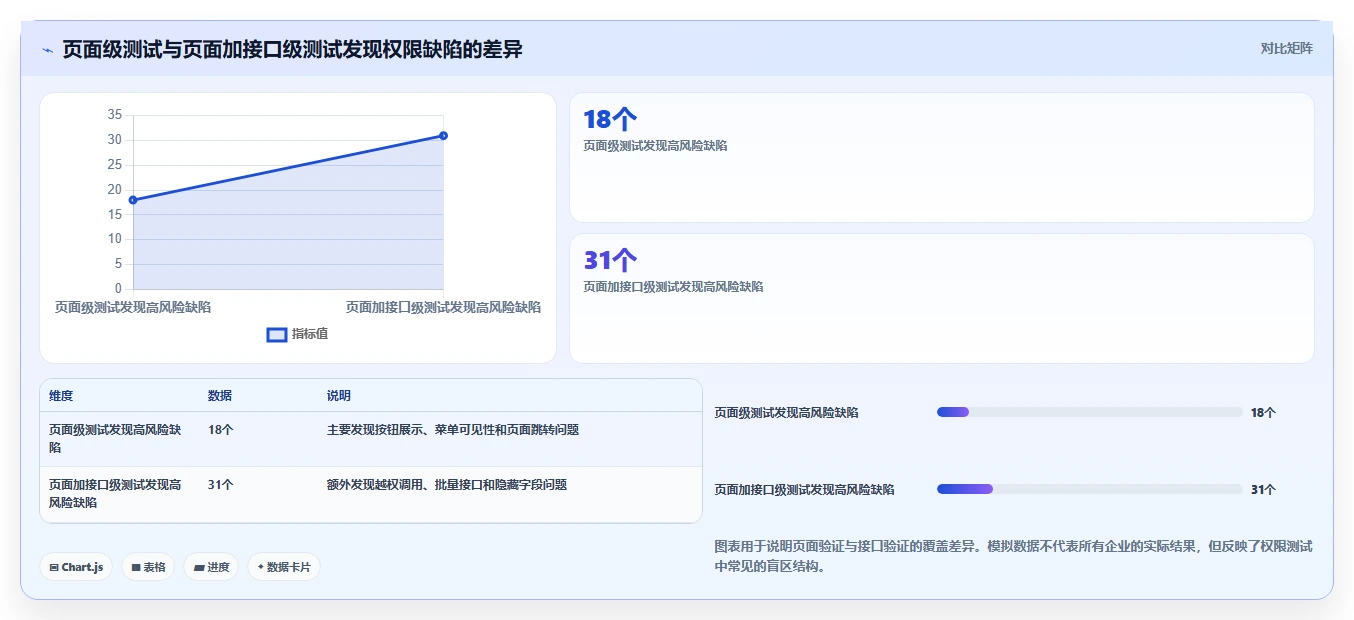This screenshot has height=620, width=1354.
Task: Click the 对比矩阵 label in header
Action: point(1286,48)
